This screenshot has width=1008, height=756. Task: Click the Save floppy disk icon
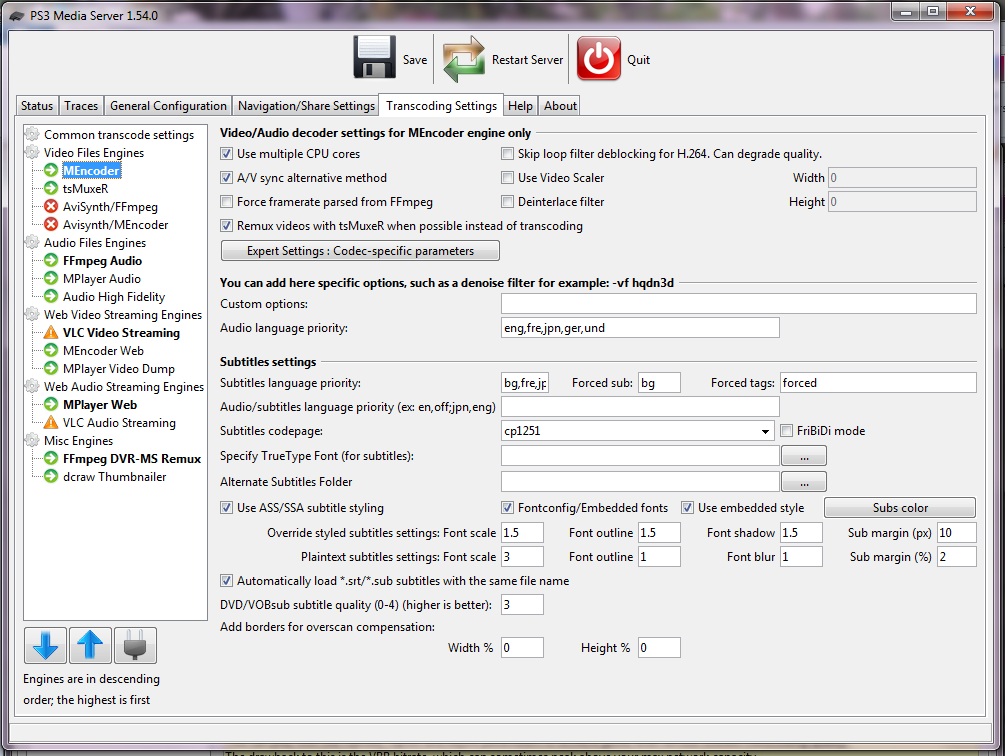(374, 57)
